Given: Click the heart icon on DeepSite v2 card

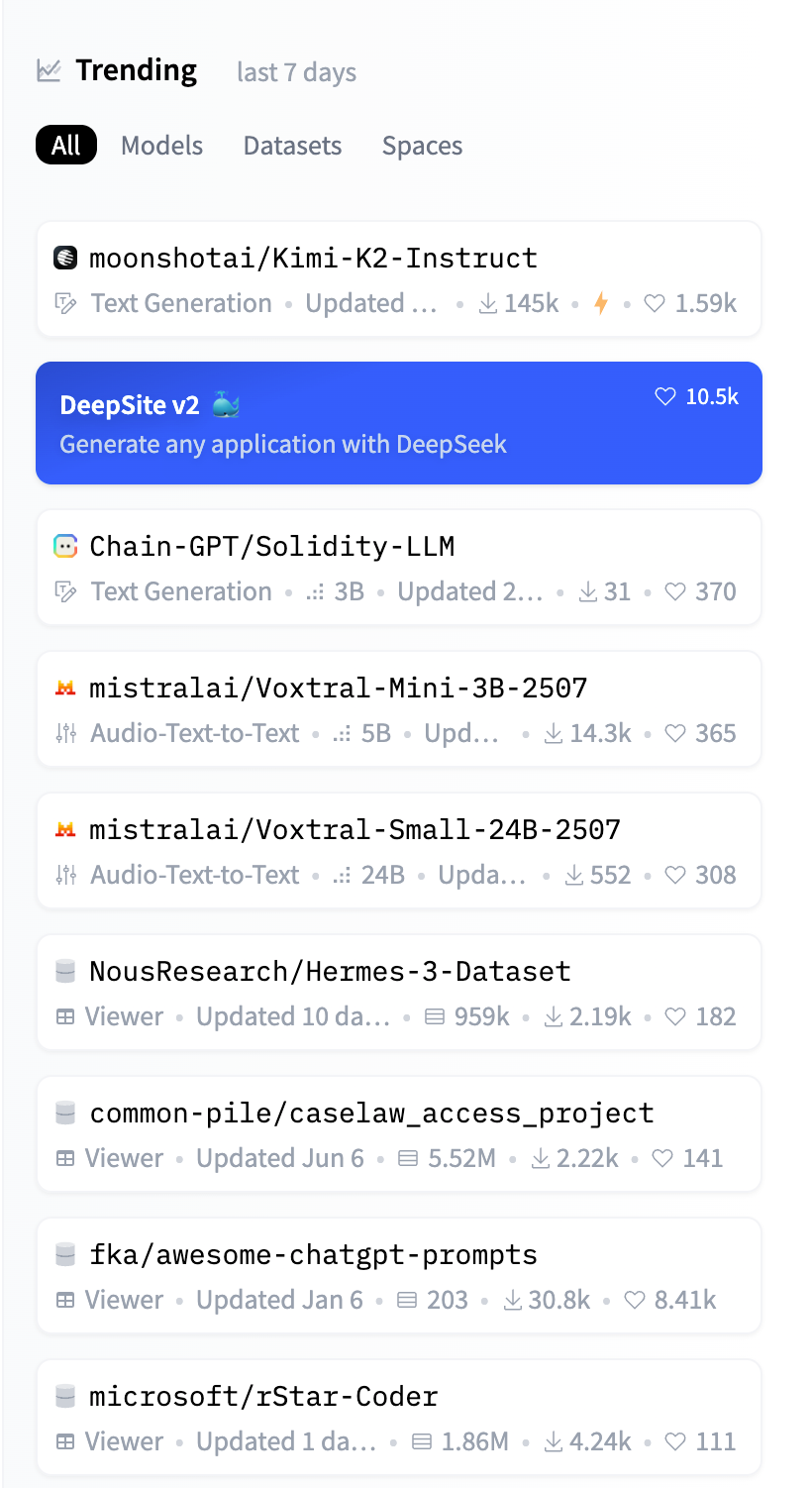Looking at the screenshot, I should point(665,397).
